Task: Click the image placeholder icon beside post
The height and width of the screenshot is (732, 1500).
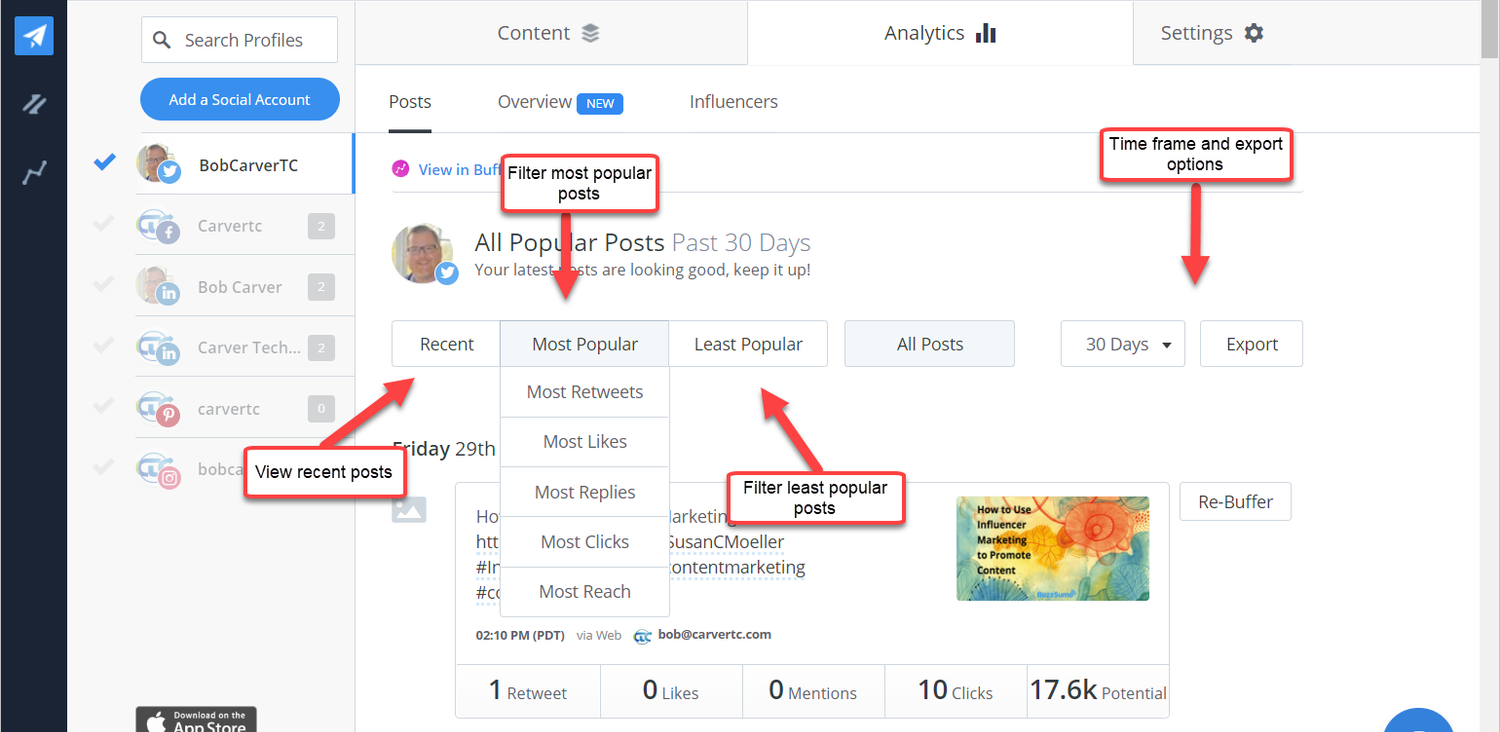Action: point(409,509)
